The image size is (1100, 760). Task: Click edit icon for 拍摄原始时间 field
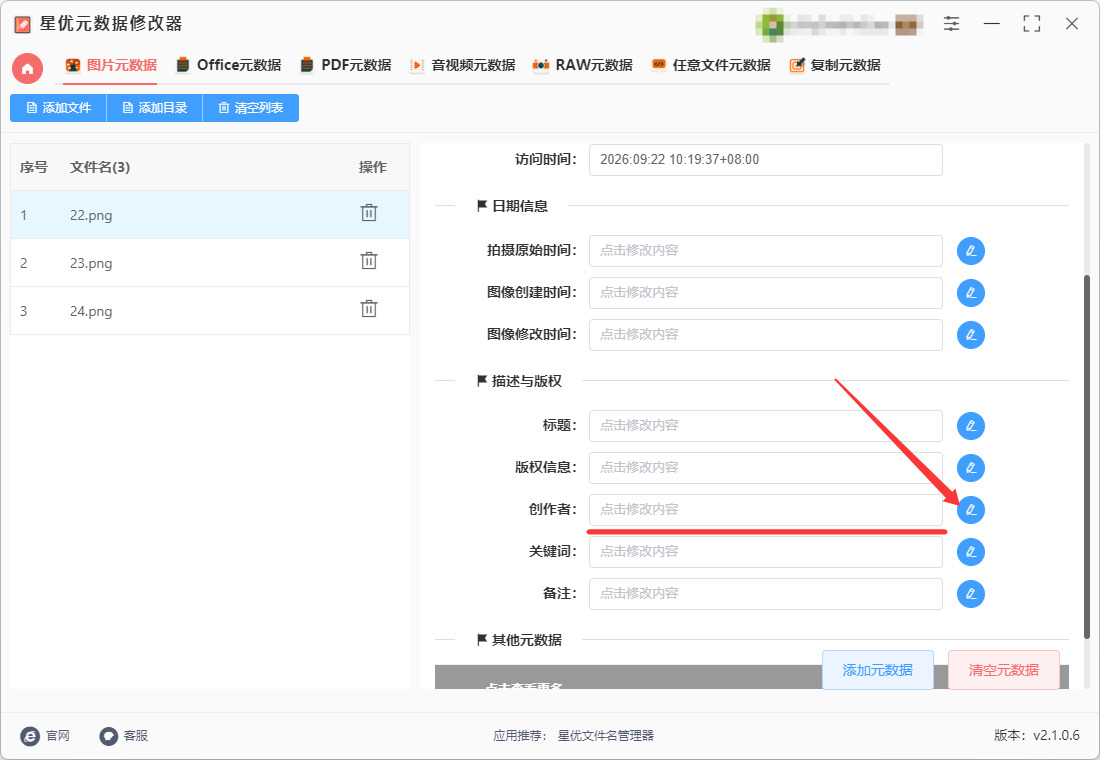click(971, 251)
